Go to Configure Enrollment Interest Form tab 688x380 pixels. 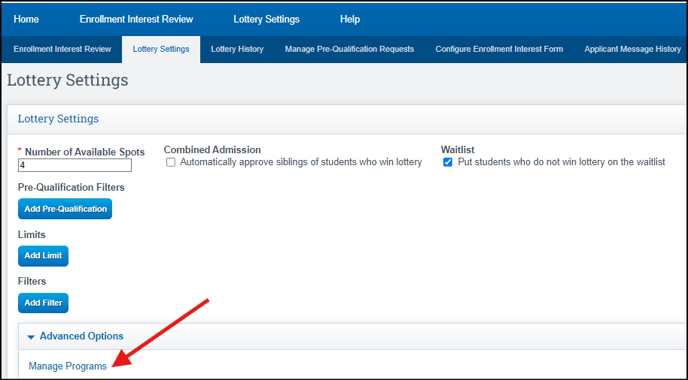coord(499,49)
